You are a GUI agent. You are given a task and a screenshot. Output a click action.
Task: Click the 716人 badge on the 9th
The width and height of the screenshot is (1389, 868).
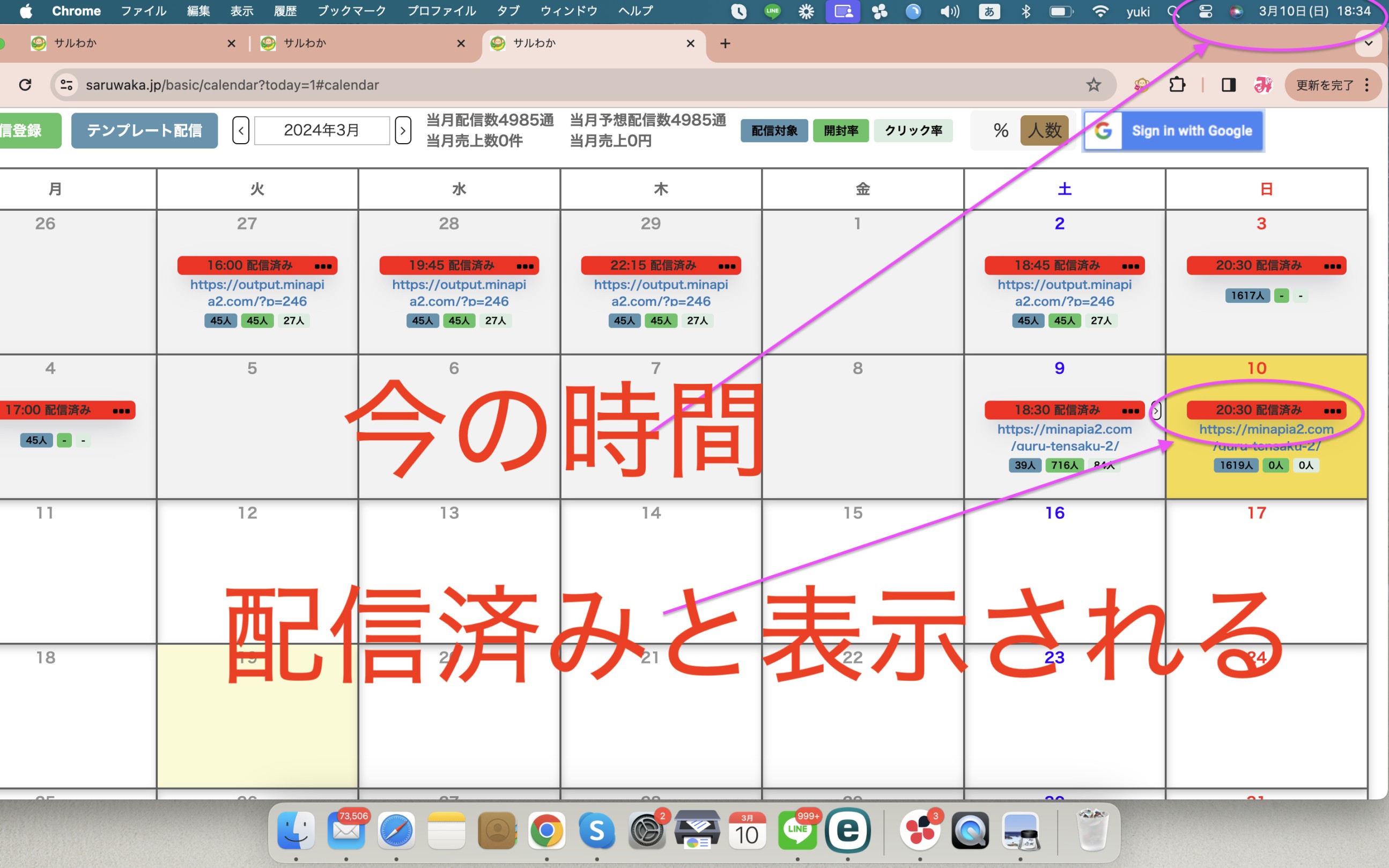1065,465
